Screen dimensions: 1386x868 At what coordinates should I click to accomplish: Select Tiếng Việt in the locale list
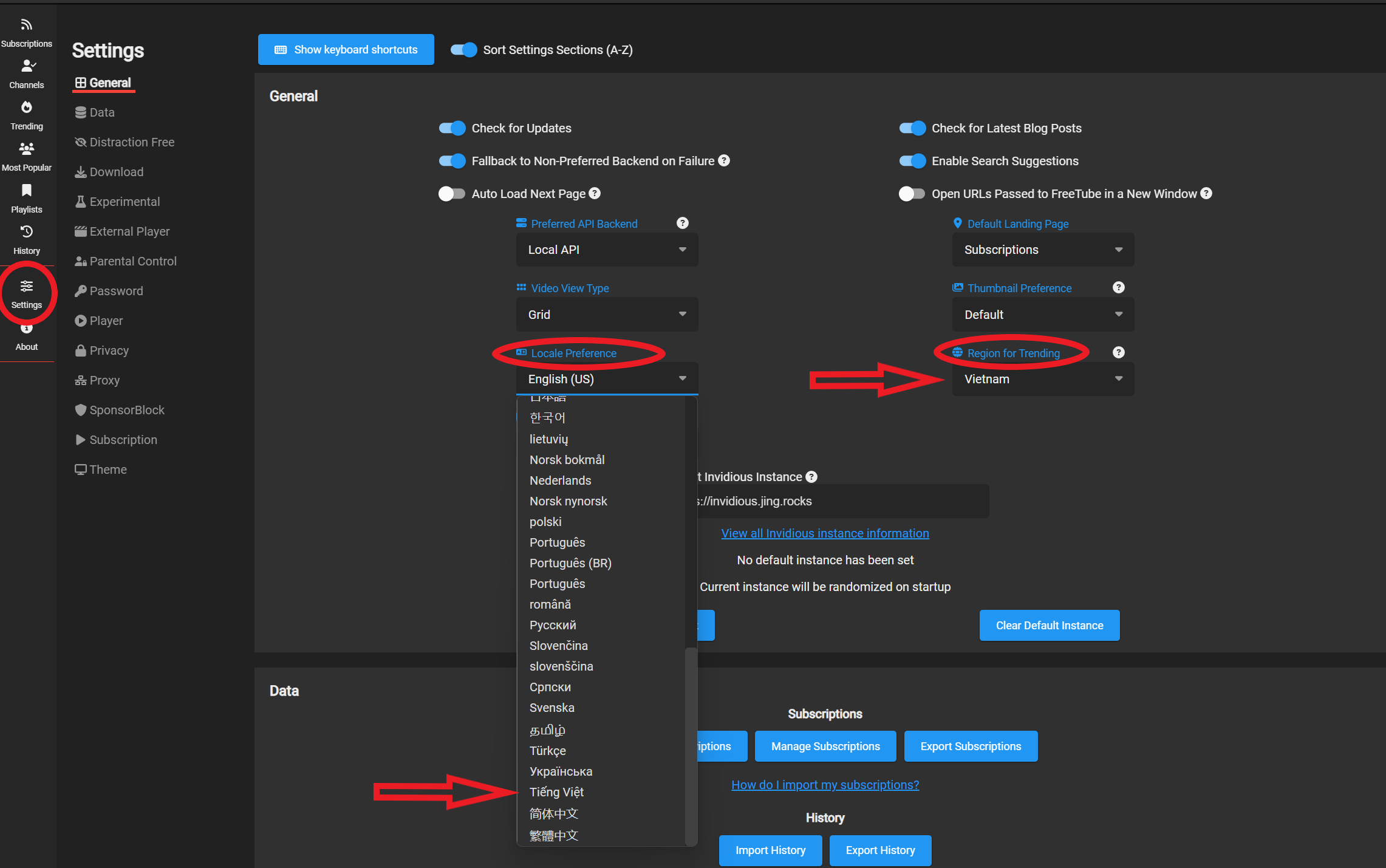coord(556,792)
